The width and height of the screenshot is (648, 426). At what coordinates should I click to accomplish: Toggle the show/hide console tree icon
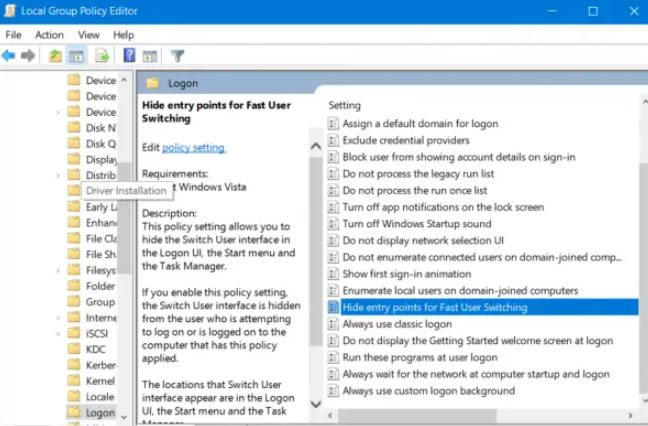click(76, 56)
